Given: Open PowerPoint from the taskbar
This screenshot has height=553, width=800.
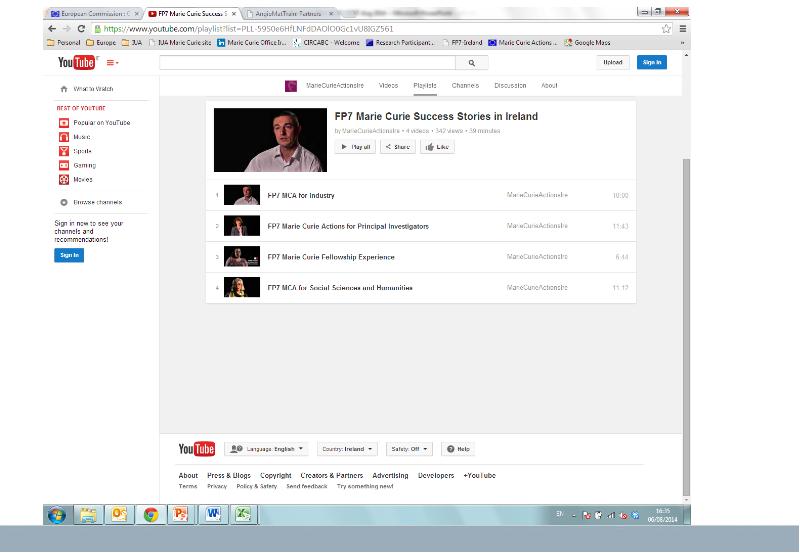Looking at the screenshot, I should click(181, 515).
